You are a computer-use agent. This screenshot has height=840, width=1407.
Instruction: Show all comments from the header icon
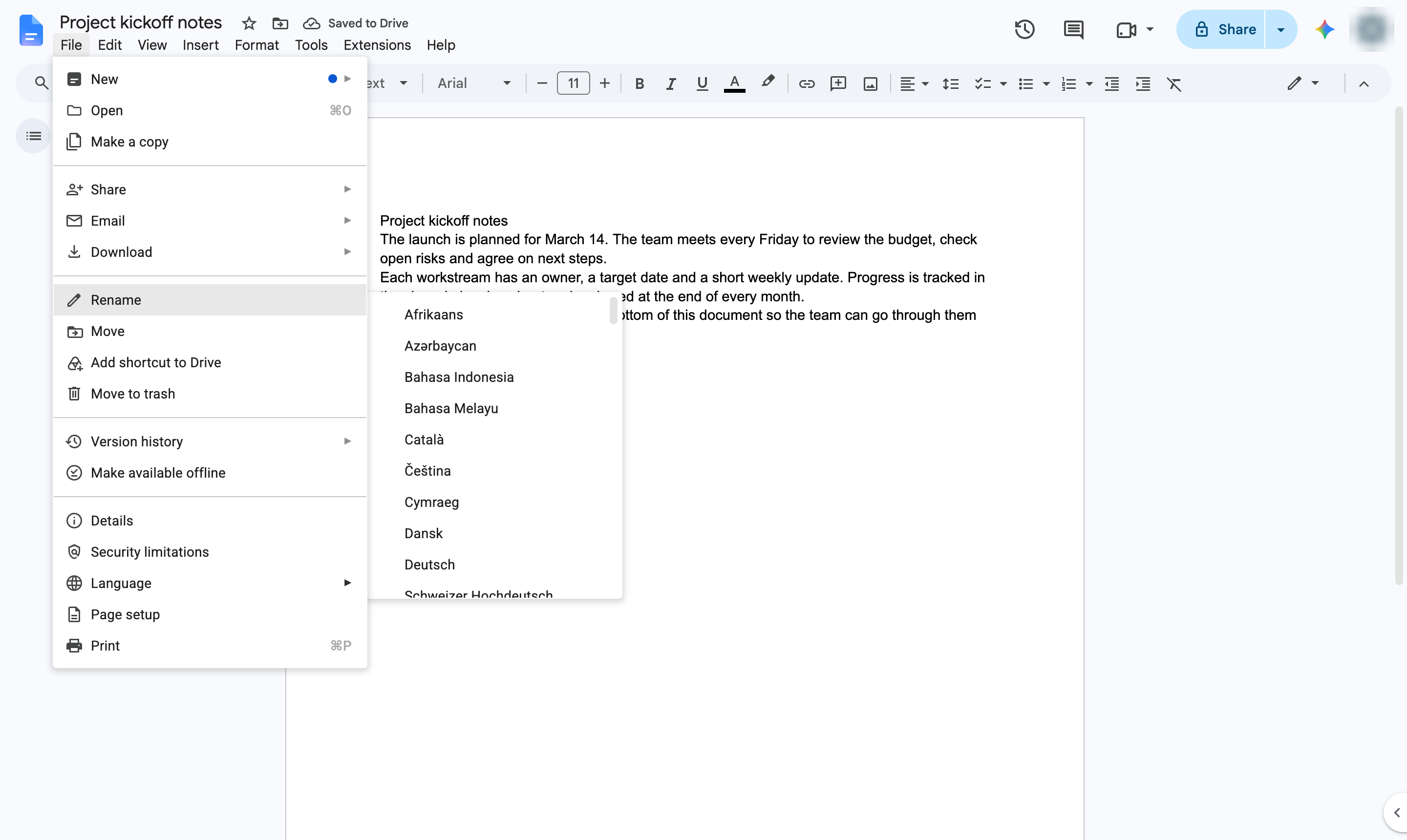1073,29
